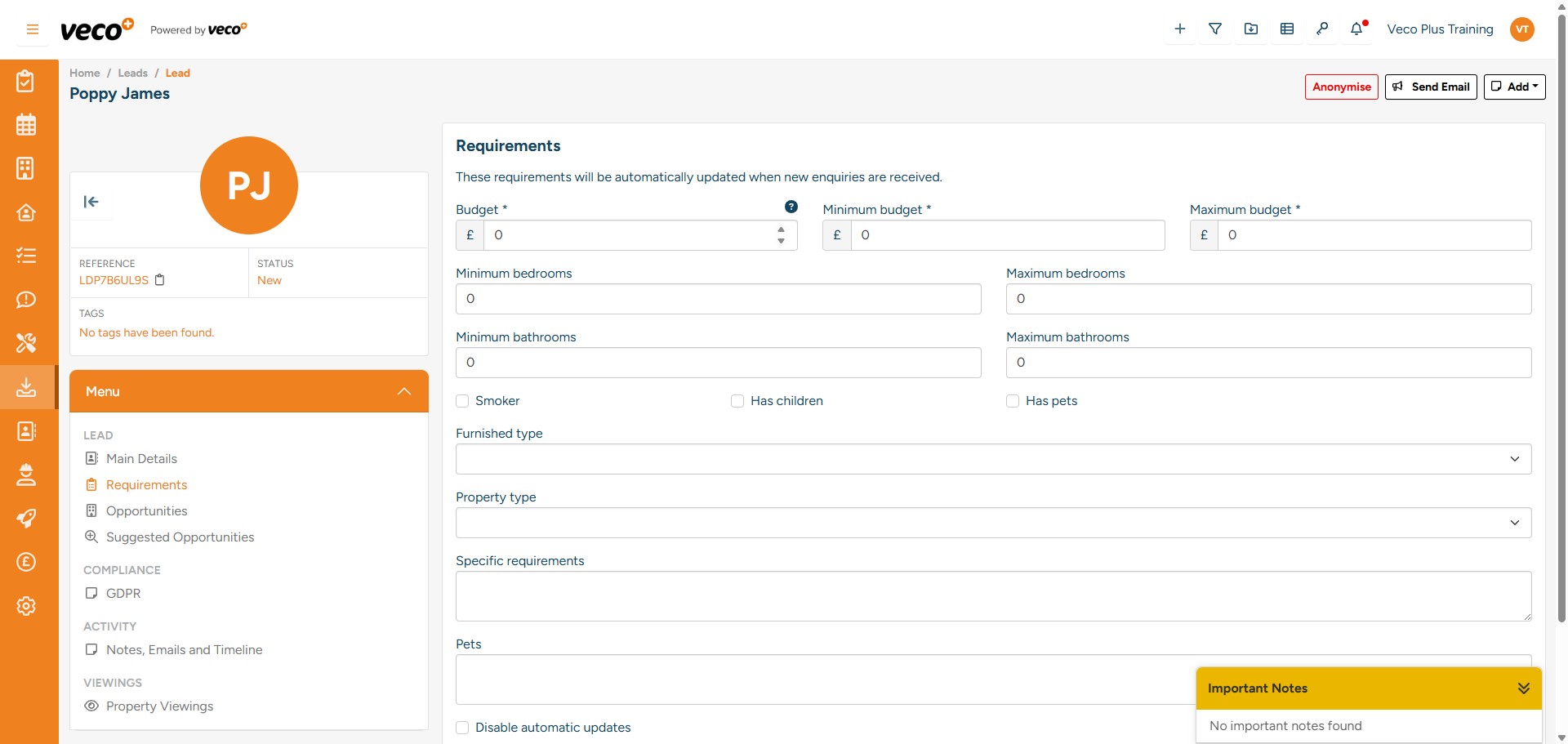Collapse the Important Notes panel
This screenshot has width=1568, height=744.
1524,688
